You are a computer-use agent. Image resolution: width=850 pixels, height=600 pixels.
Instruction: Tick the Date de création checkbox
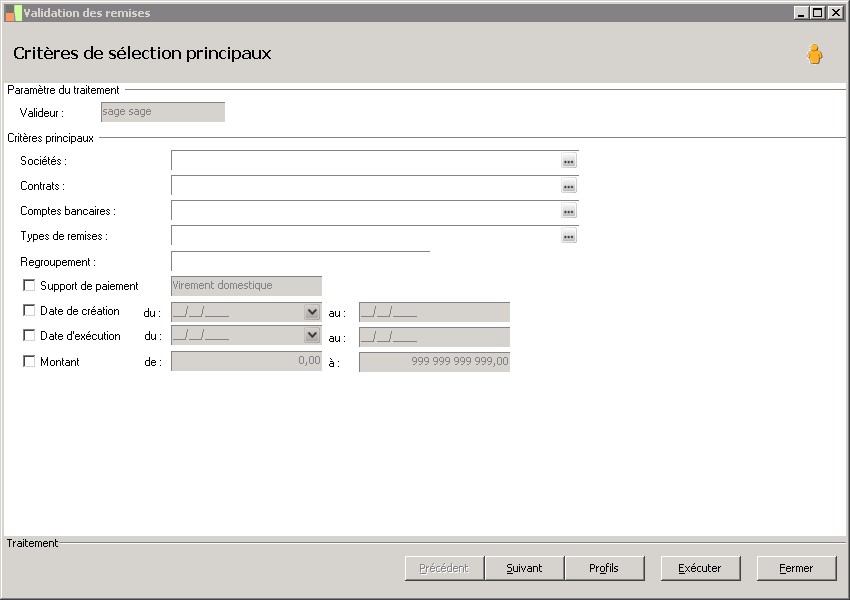29,310
